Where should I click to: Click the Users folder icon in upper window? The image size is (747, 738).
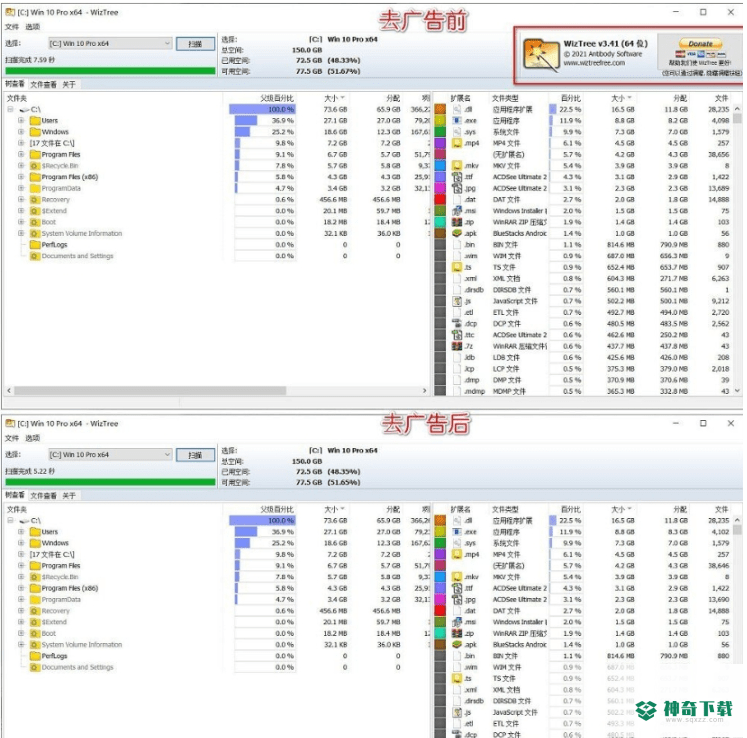click(35, 121)
